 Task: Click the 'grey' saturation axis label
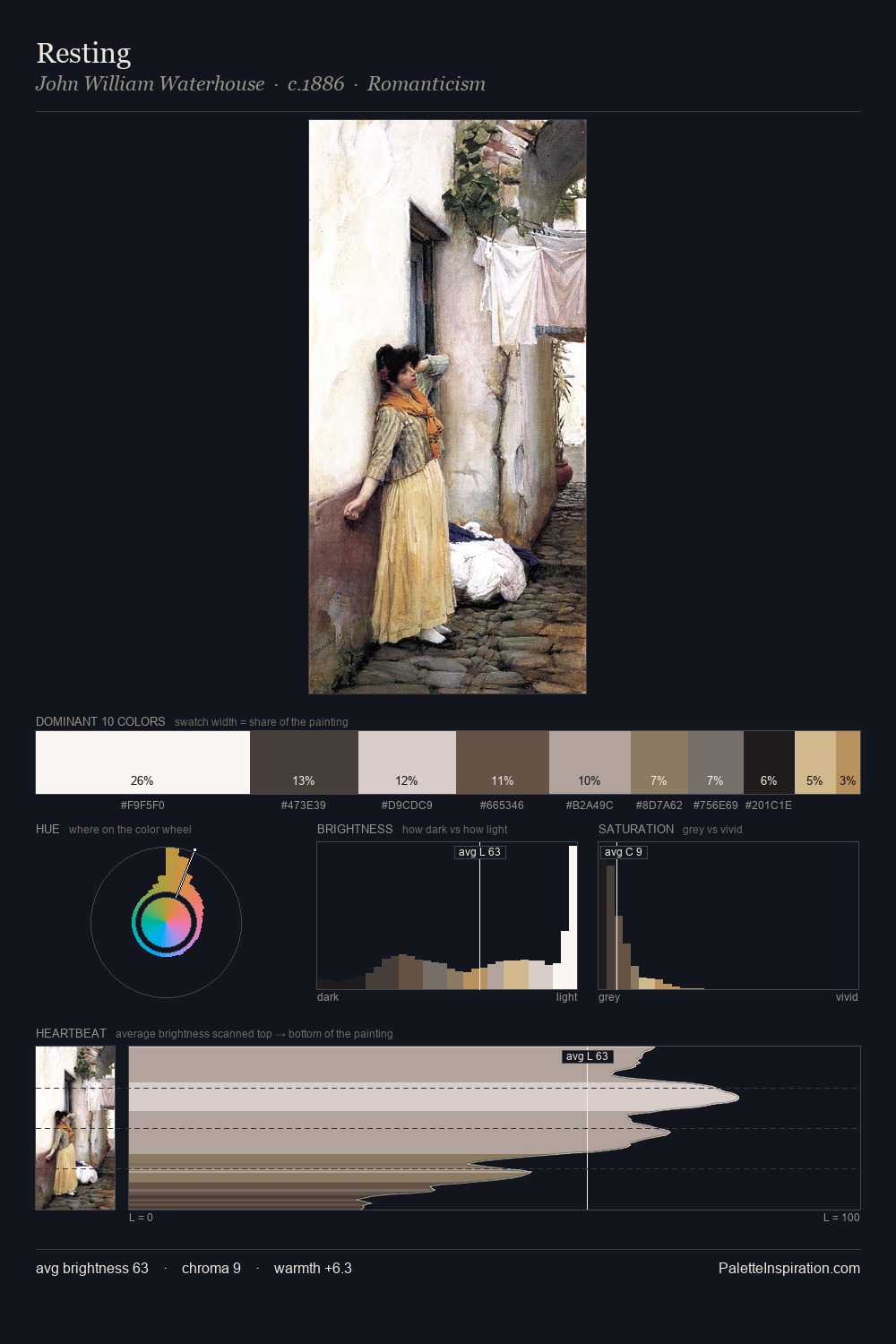click(609, 997)
